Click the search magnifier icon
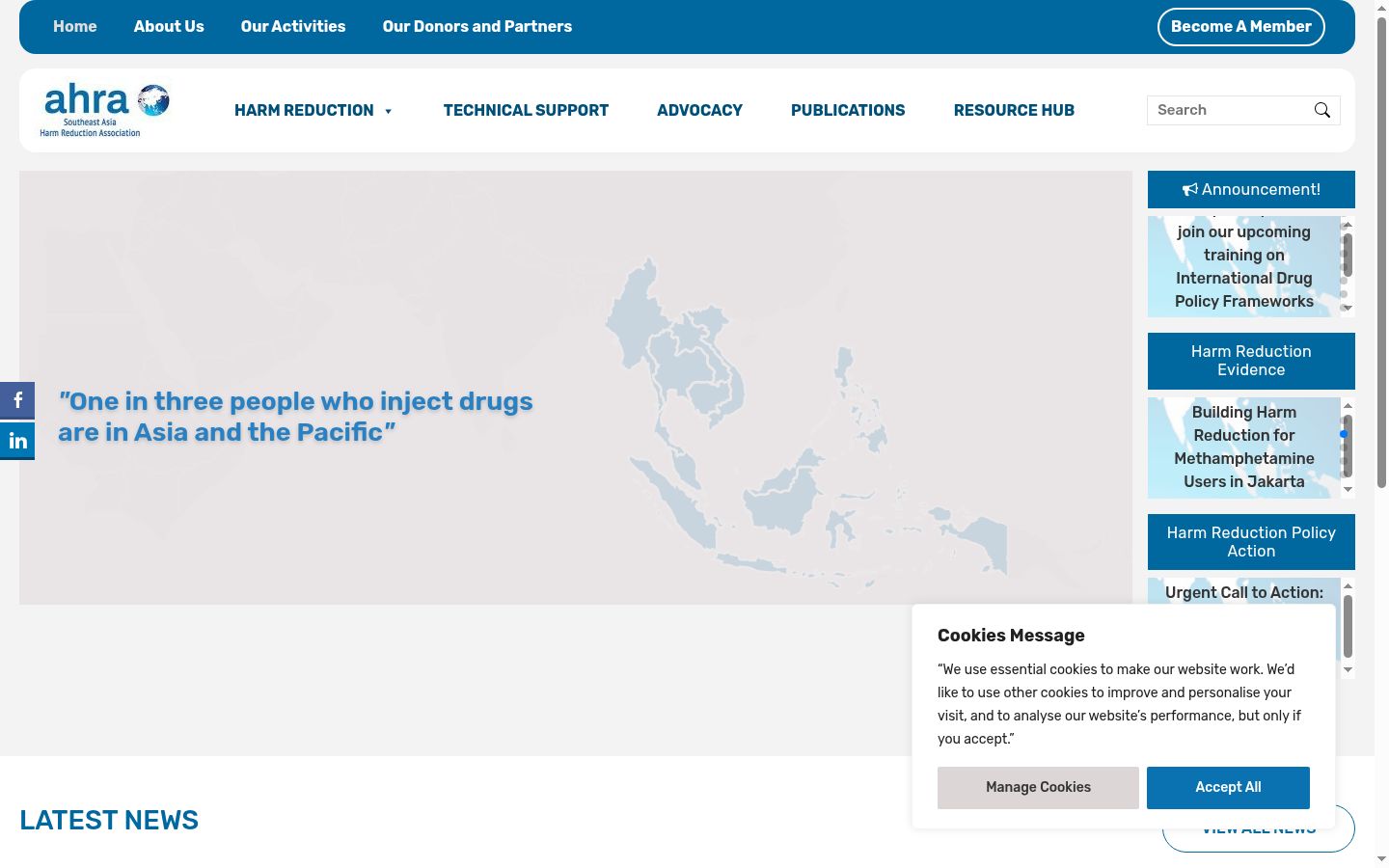The height and width of the screenshot is (868, 1389). click(1322, 110)
